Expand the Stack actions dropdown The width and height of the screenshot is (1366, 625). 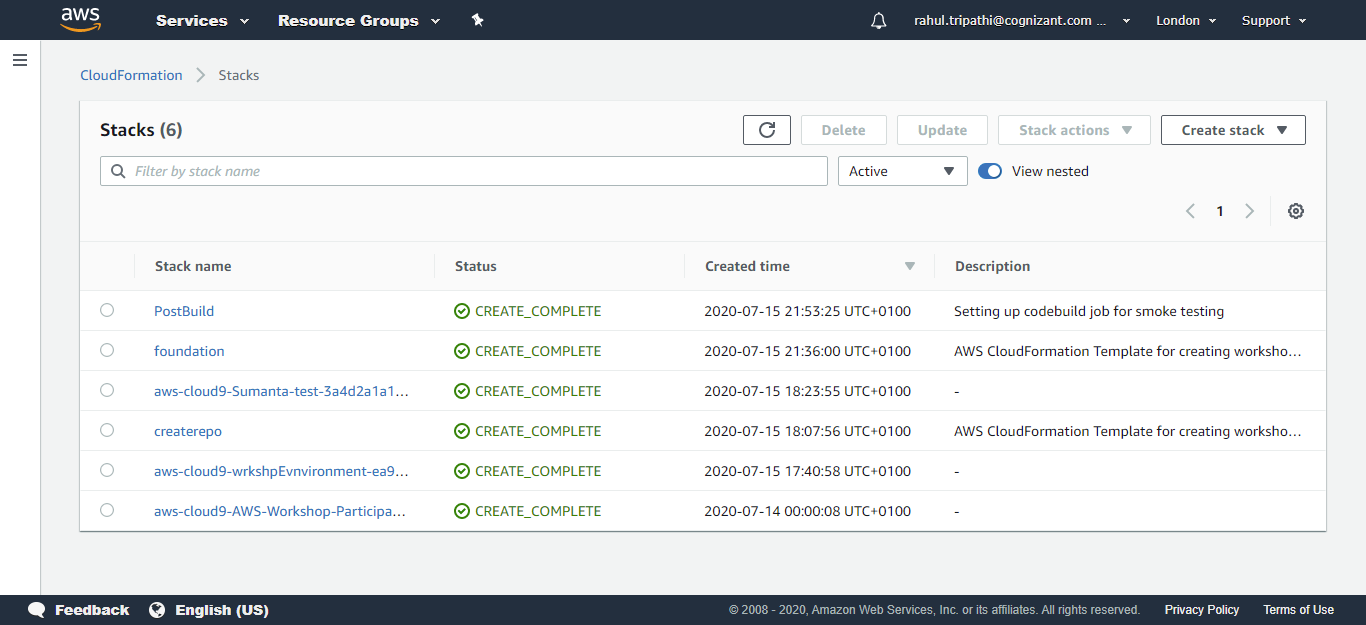pyautogui.click(x=1075, y=130)
